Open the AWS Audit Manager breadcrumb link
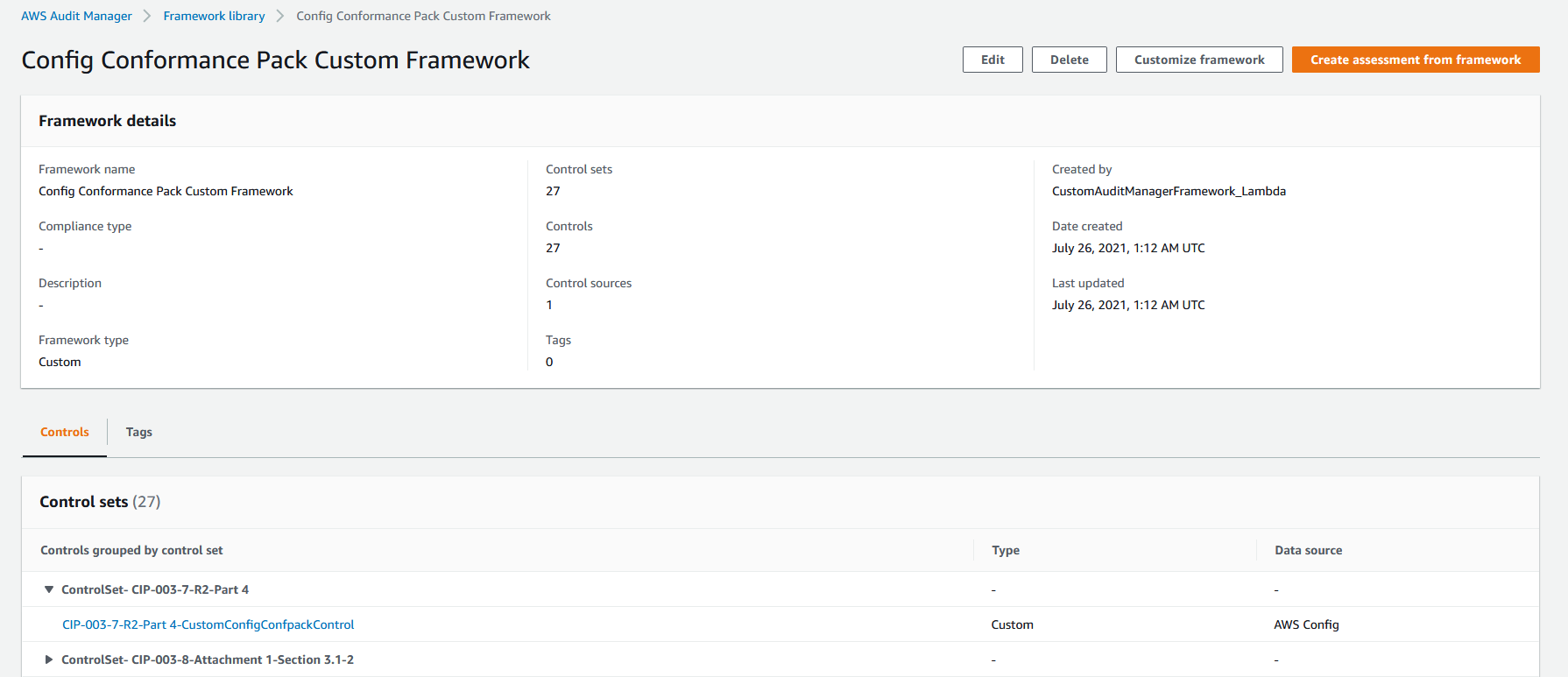 [76, 16]
